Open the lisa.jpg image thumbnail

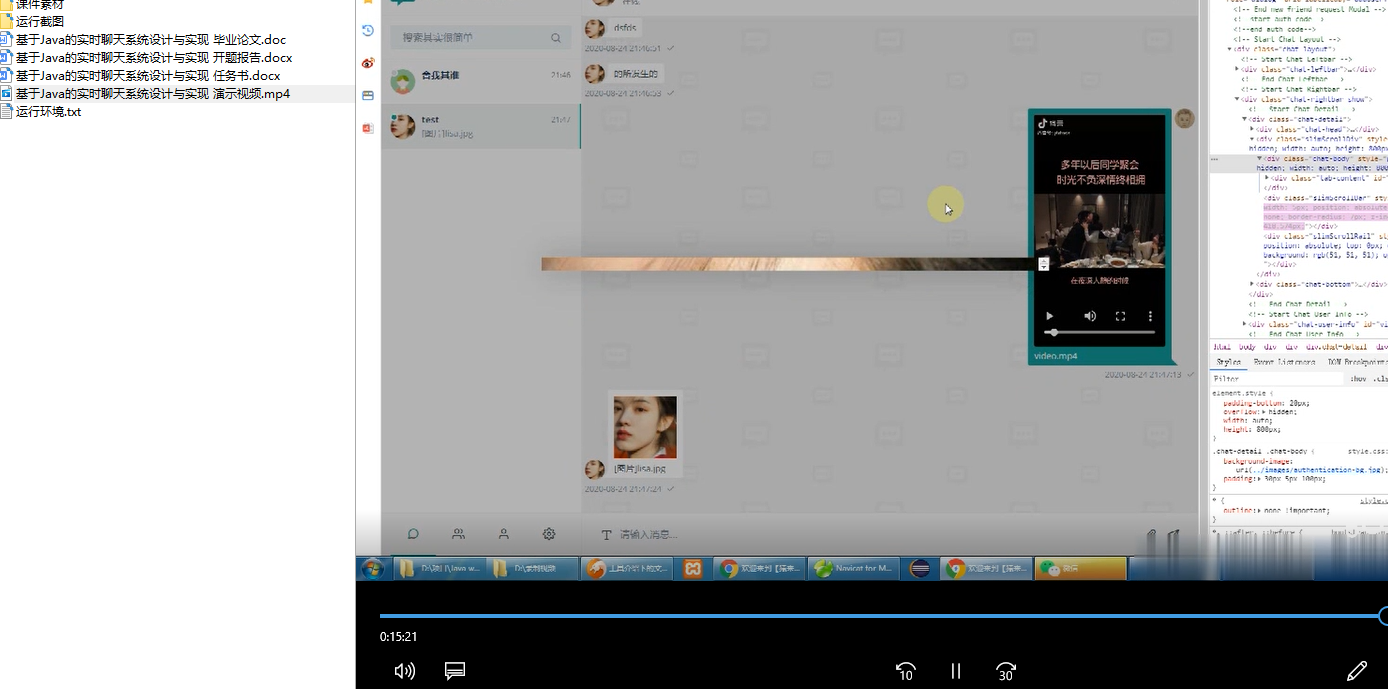pyautogui.click(x=645, y=428)
